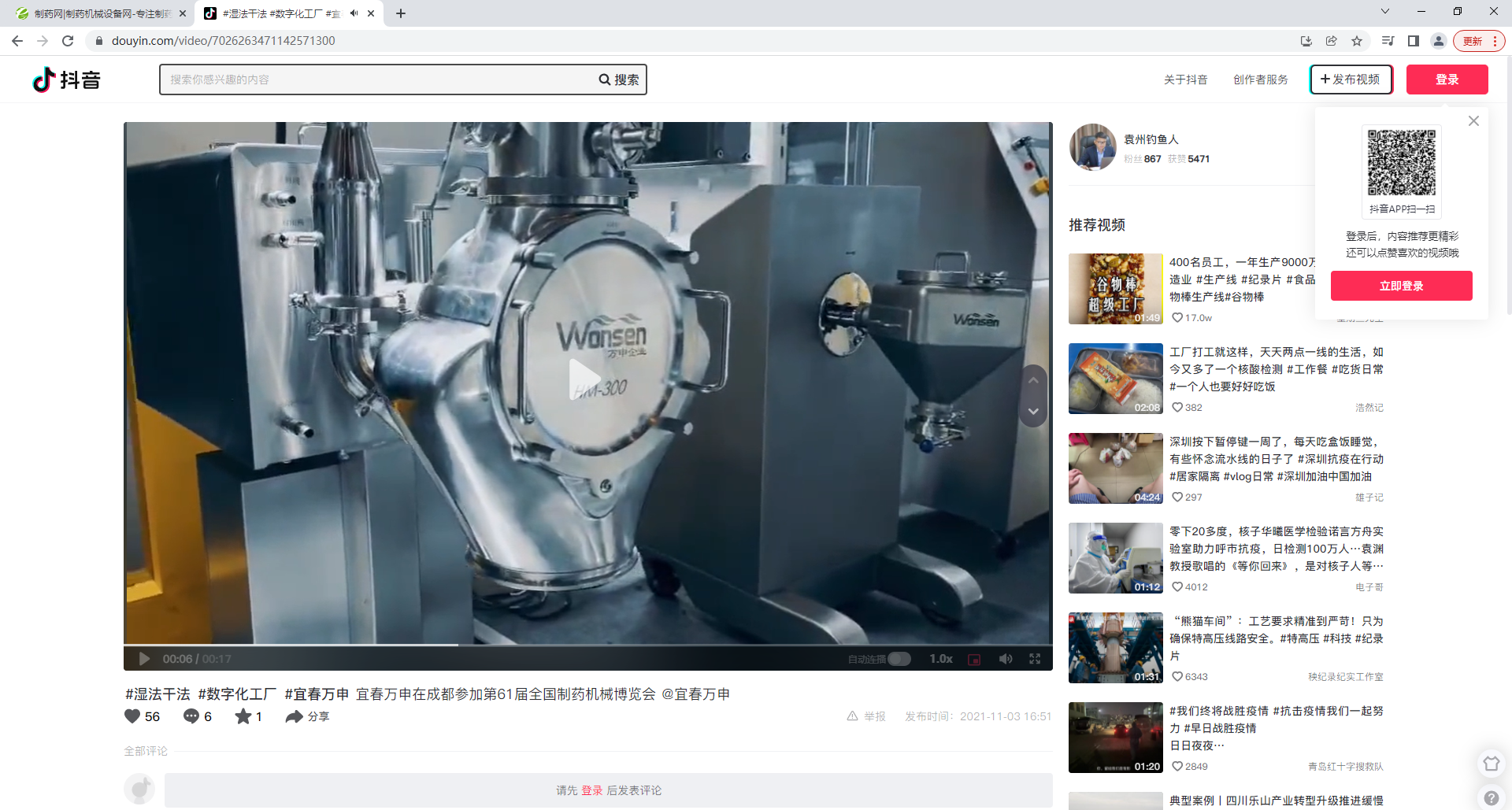Screen dimensions: 1512x810
Task: Click the 发布视频 button
Action: click(1351, 80)
